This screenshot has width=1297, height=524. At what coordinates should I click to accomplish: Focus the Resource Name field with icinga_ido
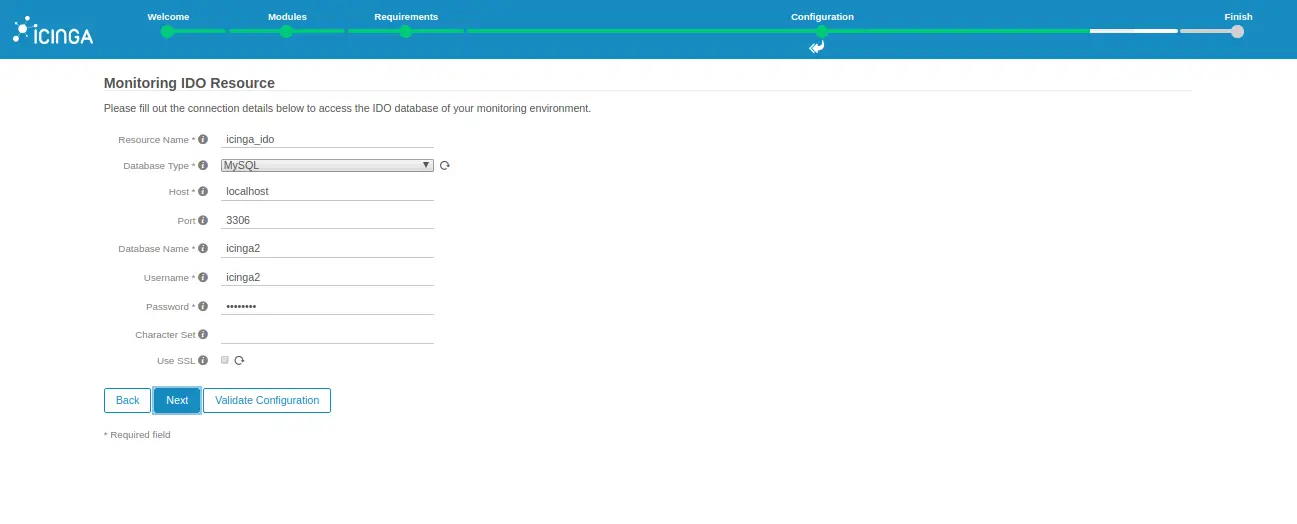click(x=327, y=139)
